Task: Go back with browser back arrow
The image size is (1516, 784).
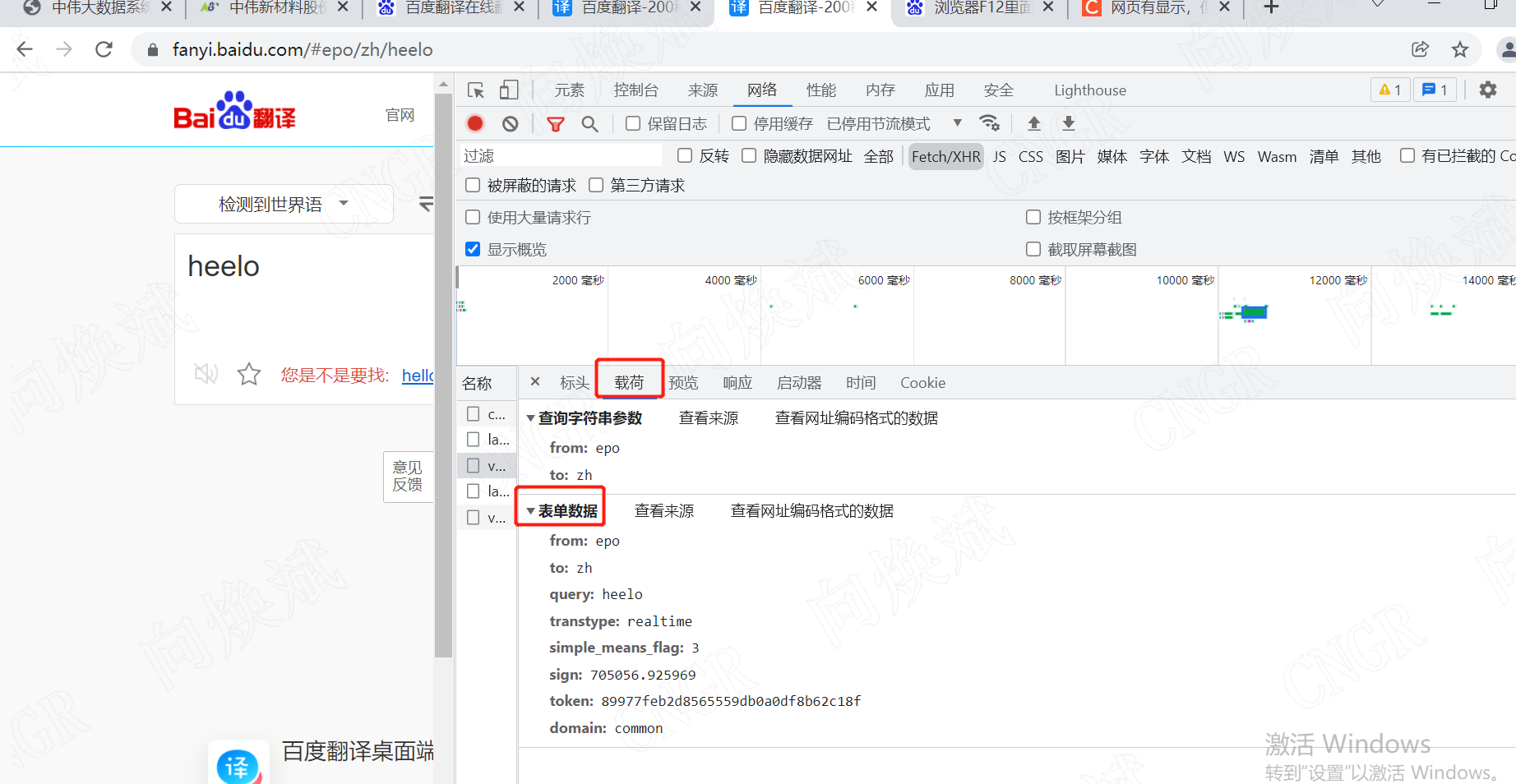Action: tap(25, 49)
